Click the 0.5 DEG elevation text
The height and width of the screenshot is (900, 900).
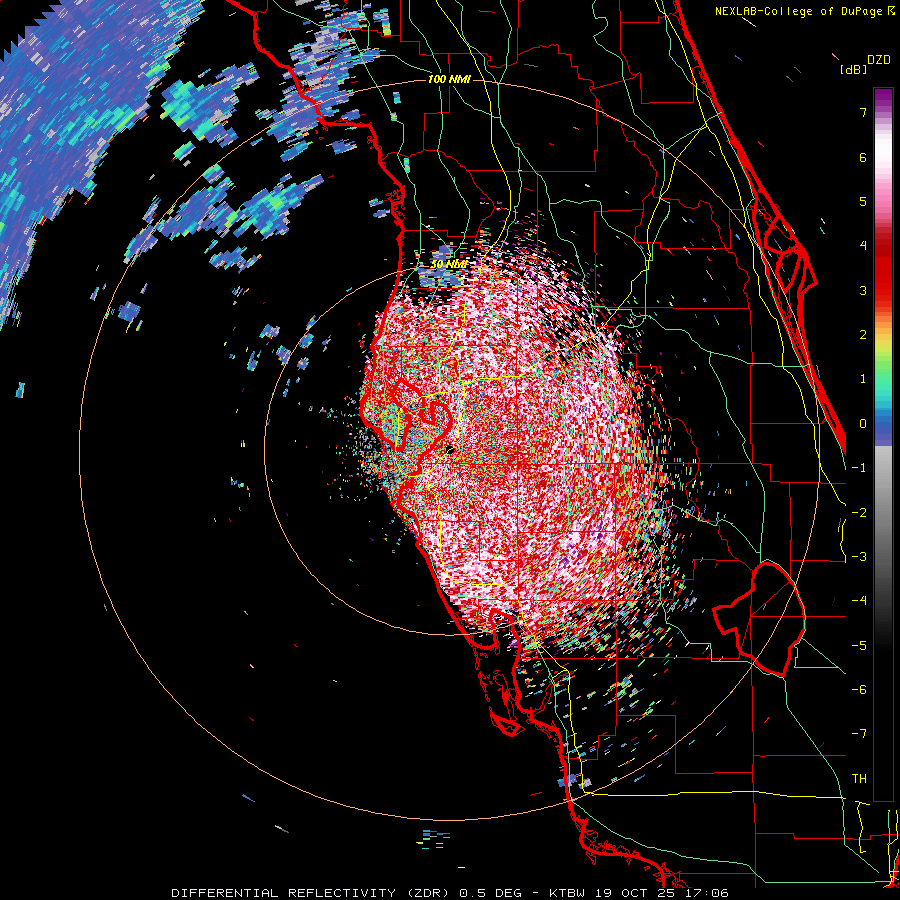tap(491, 893)
